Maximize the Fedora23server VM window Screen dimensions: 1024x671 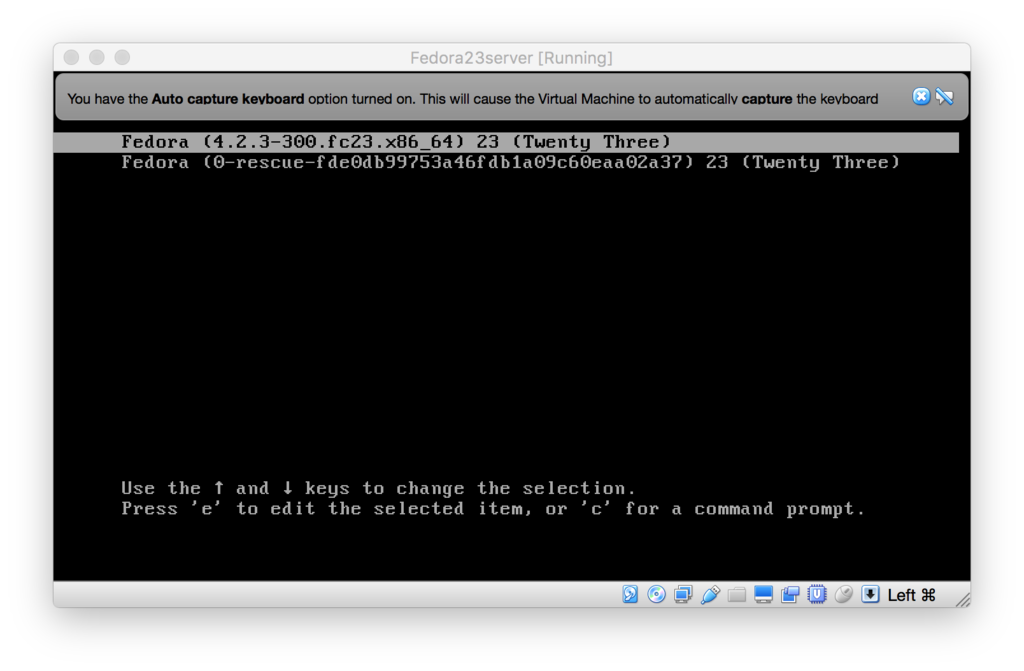pos(122,57)
